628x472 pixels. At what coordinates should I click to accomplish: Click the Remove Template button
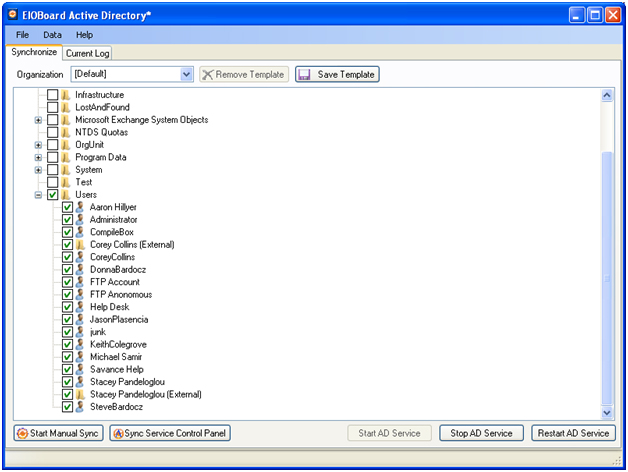coord(244,75)
